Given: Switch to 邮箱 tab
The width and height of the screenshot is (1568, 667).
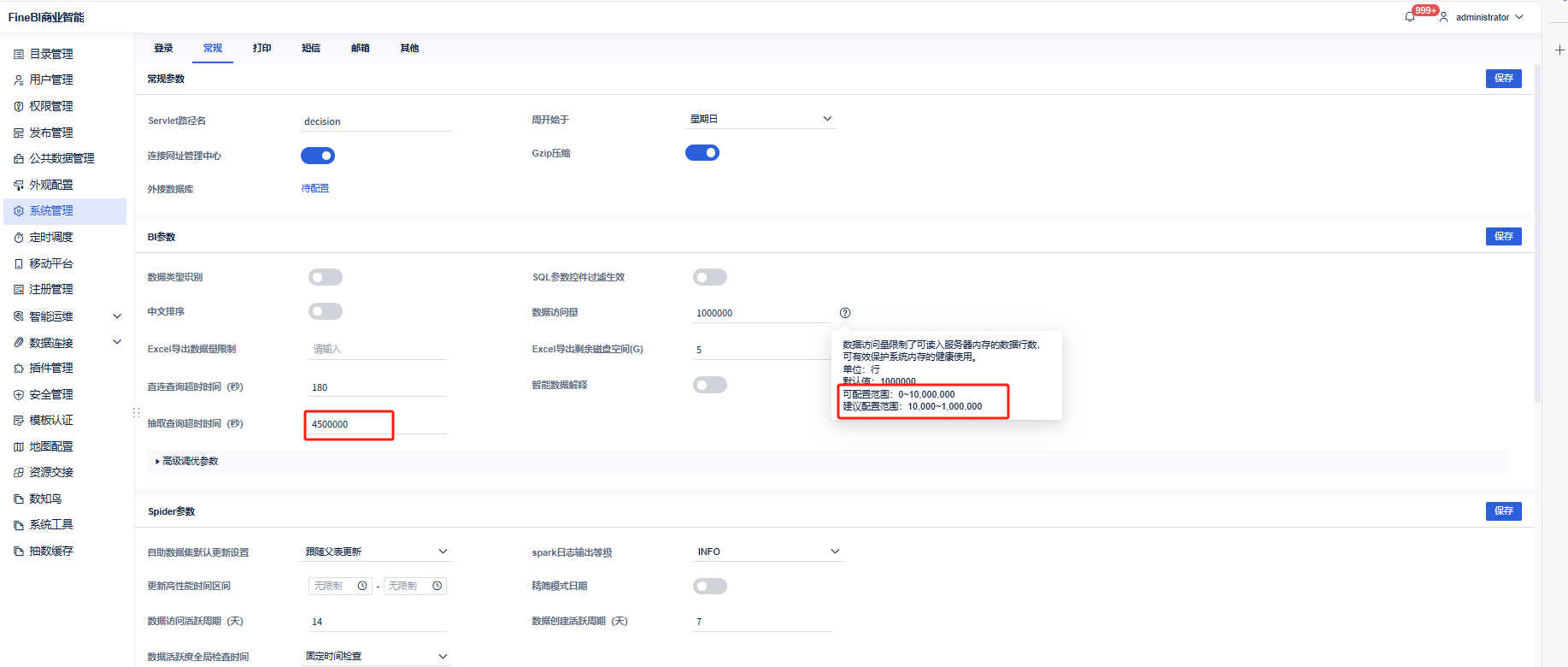Looking at the screenshot, I should pos(361,48).
